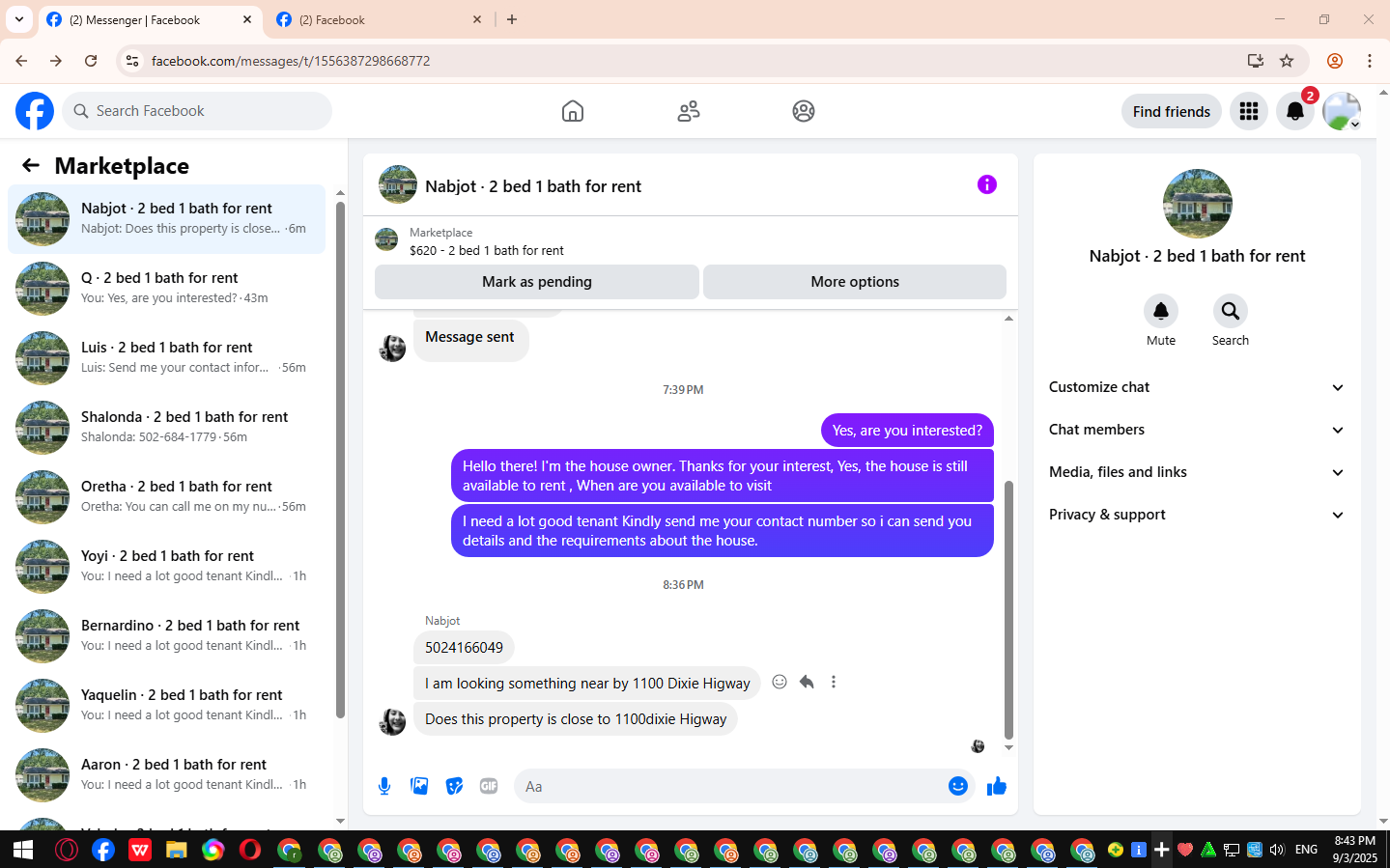Expand the Customize chat section
This screenshot has height=868, width=1390.
pyautogui.click(x=1197, y=387)
